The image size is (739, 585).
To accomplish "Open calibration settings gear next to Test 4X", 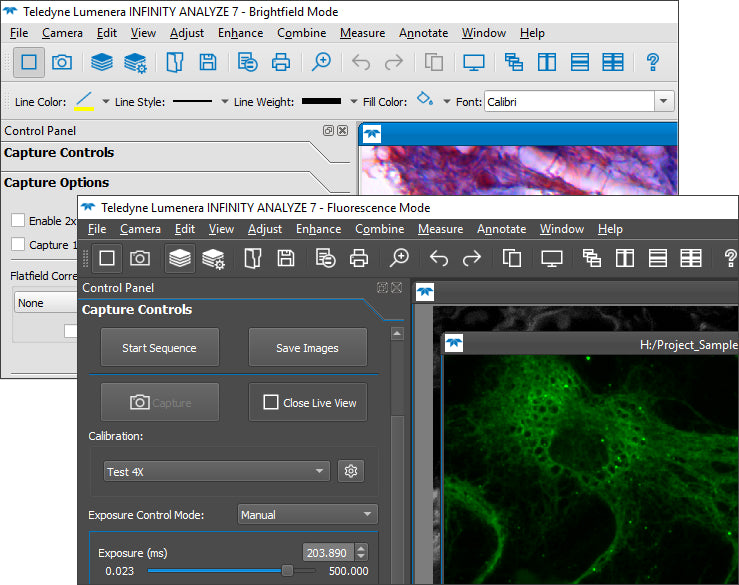I will pyautogui.click(x=350, y=471).
